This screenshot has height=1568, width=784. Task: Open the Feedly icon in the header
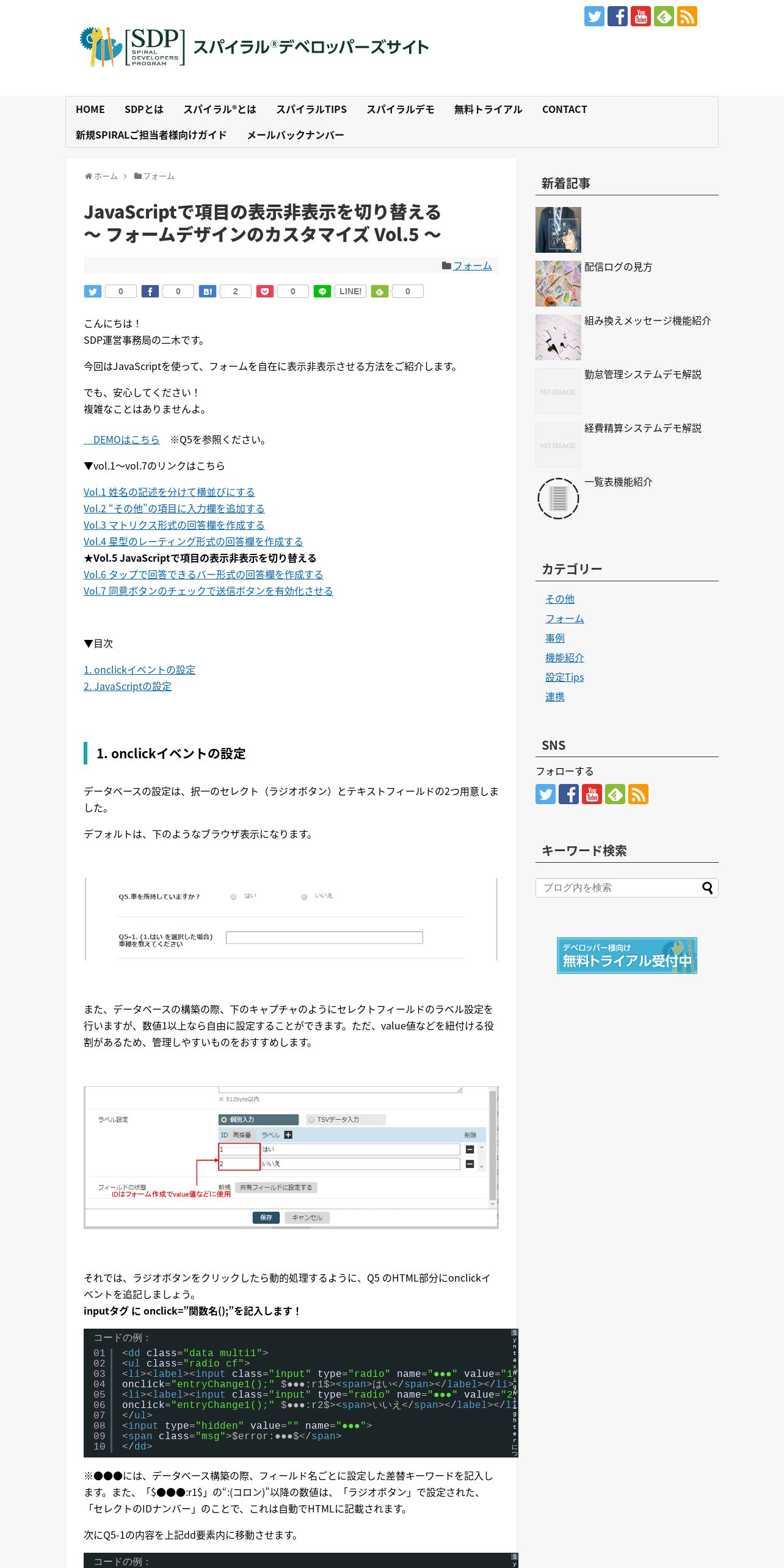(664, 16)
